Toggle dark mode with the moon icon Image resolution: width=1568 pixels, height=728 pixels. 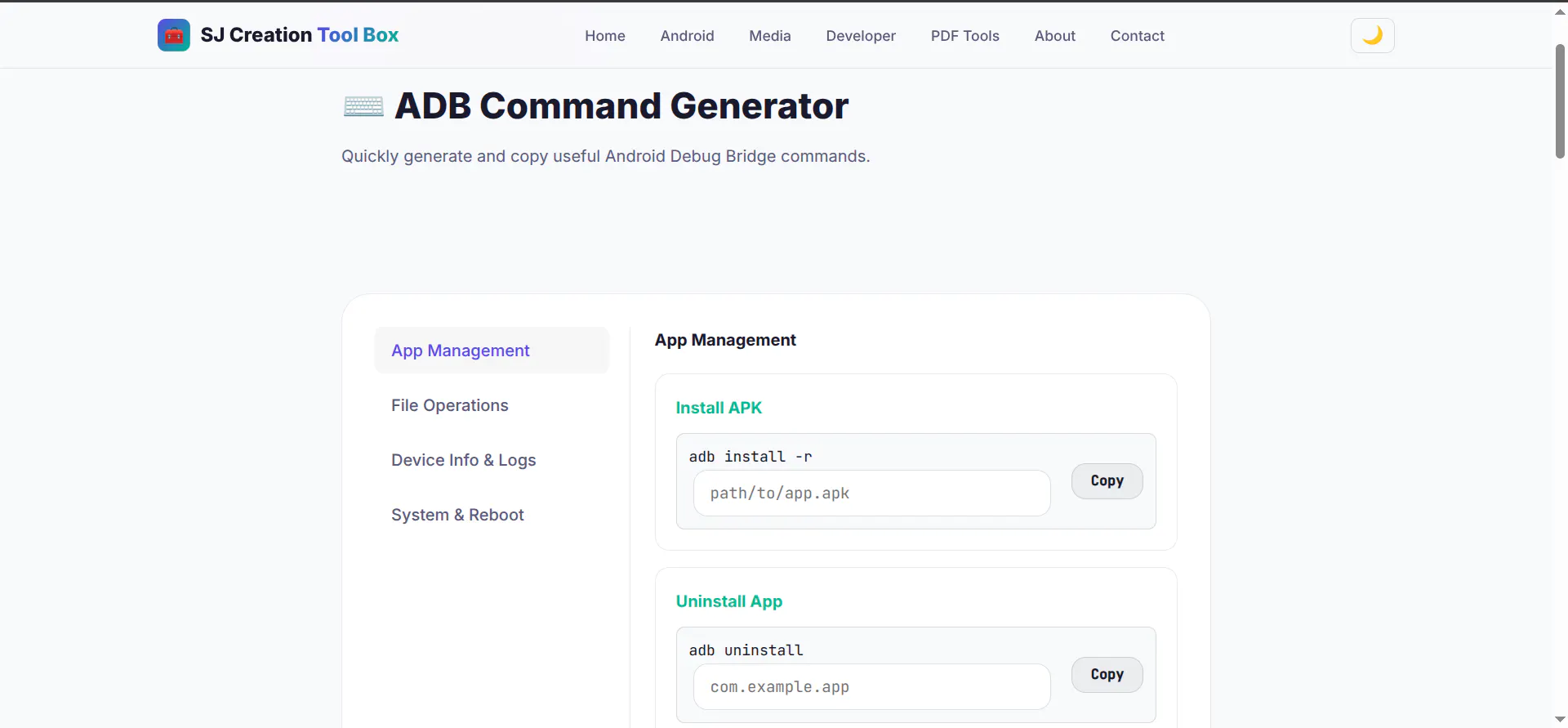1372,36
